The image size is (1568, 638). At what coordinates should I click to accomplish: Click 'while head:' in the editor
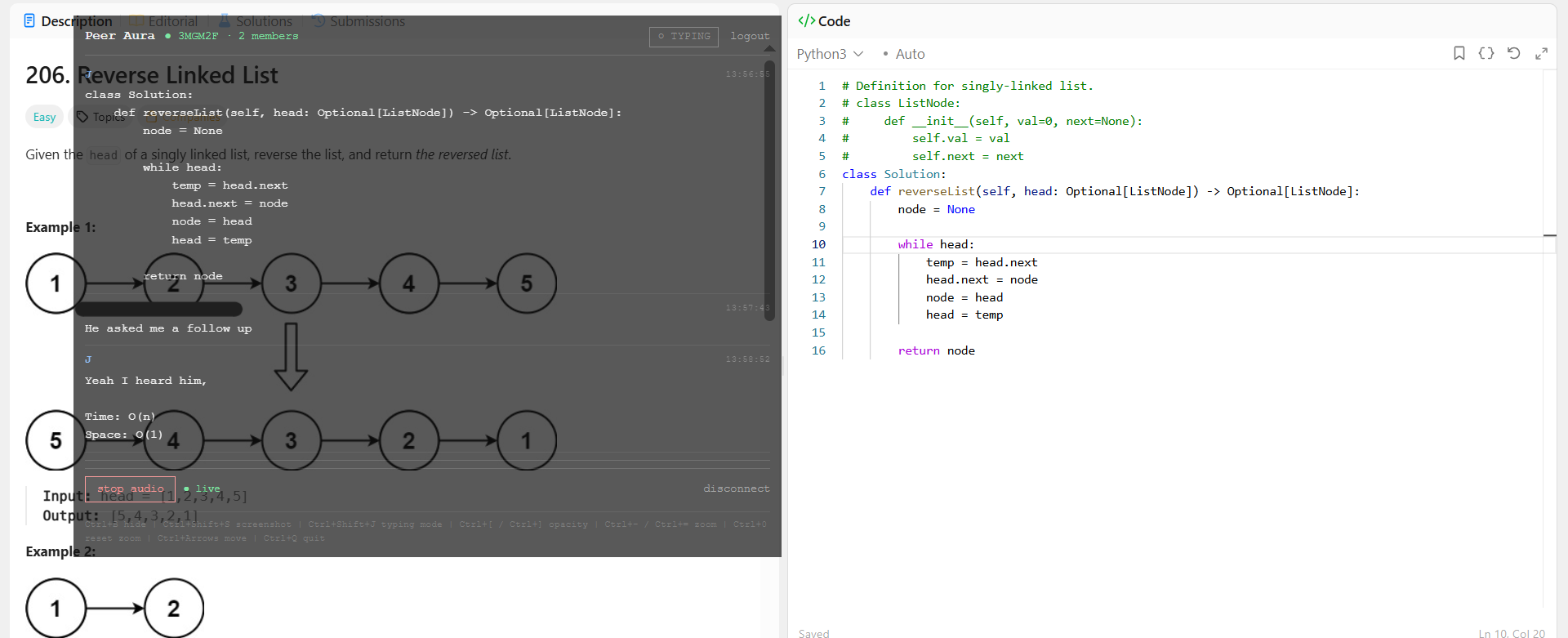936,244
